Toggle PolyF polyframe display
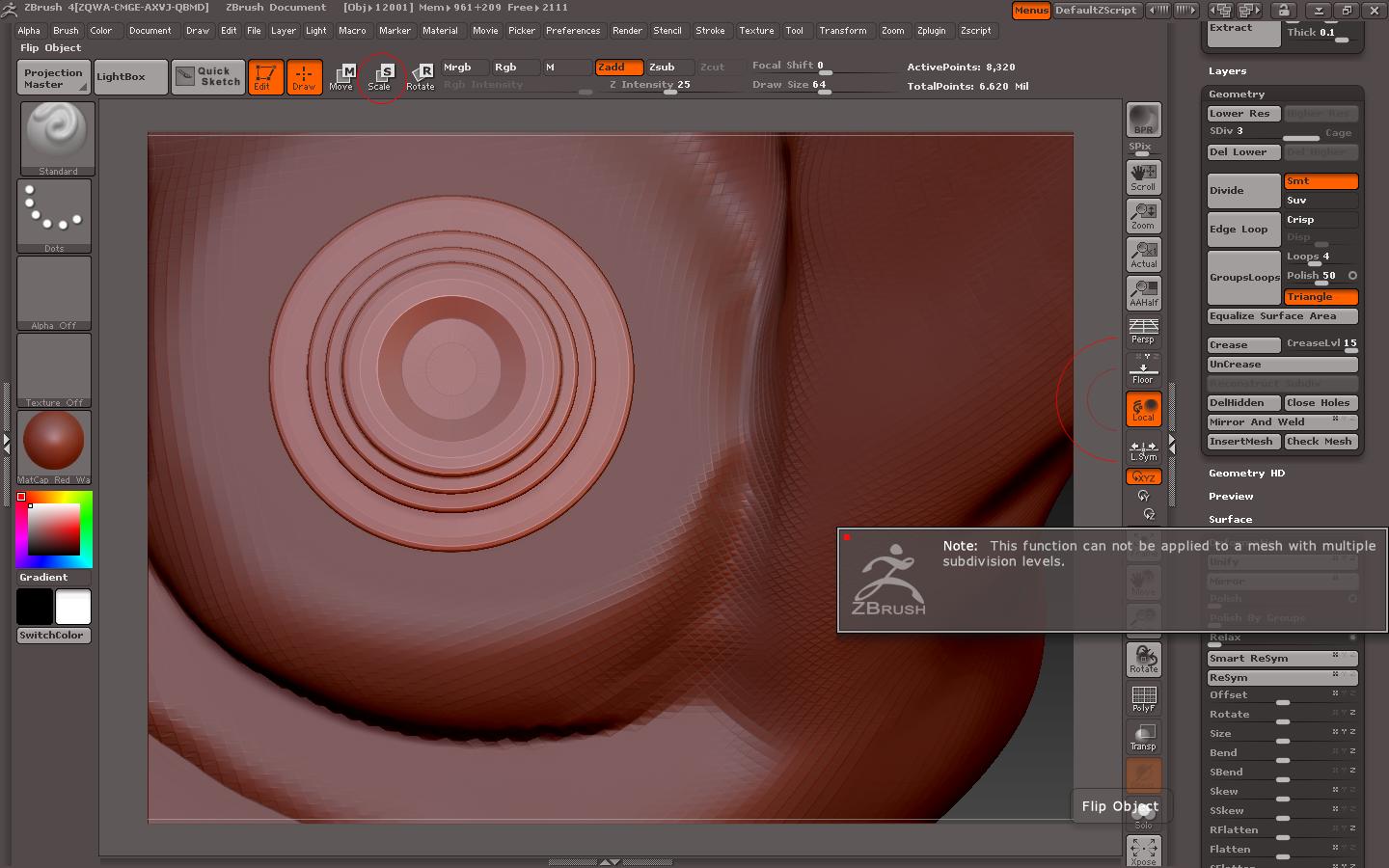This screenshot has width=1389, height=868. pos(1144,698)
